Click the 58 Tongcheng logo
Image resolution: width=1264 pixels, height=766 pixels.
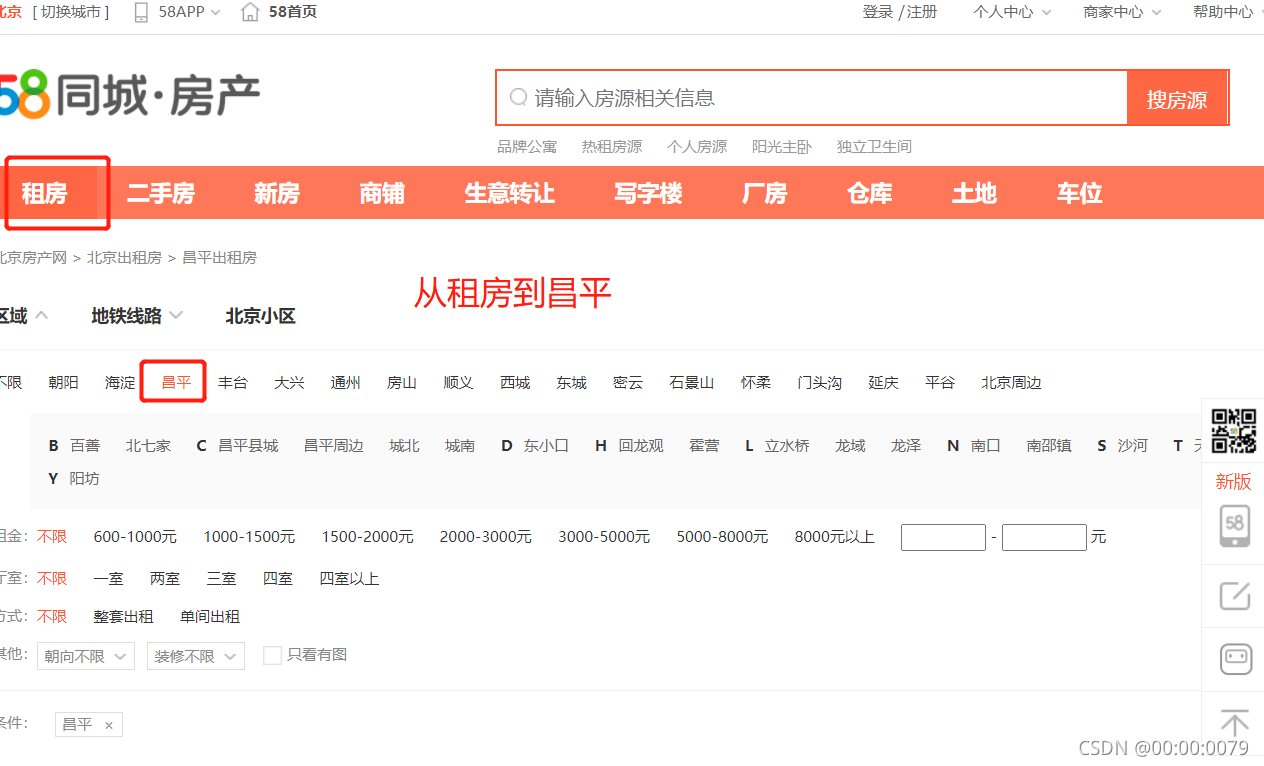coord(130,96)
